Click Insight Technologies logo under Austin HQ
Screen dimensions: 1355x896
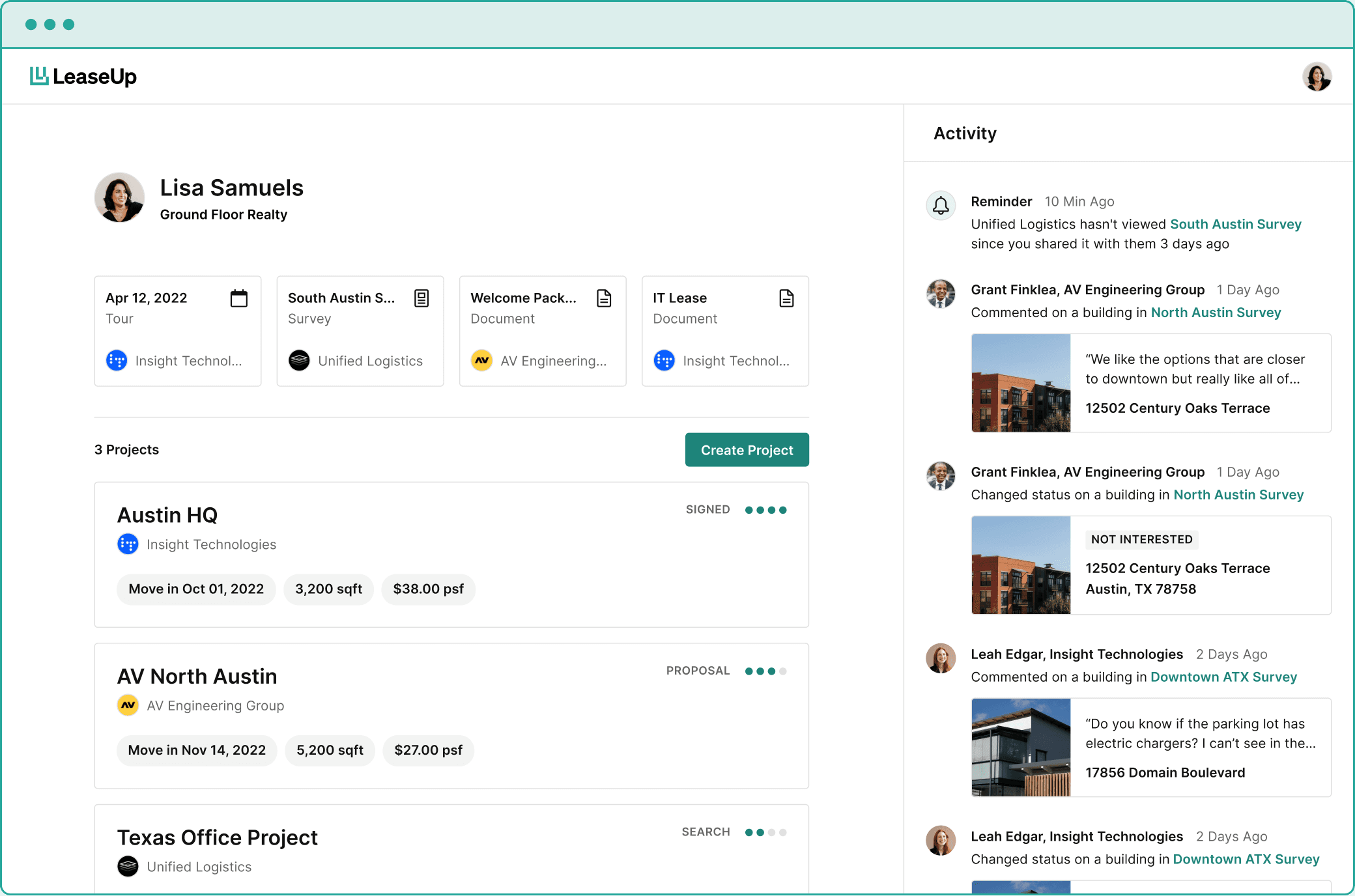click(x=128, y=544)
